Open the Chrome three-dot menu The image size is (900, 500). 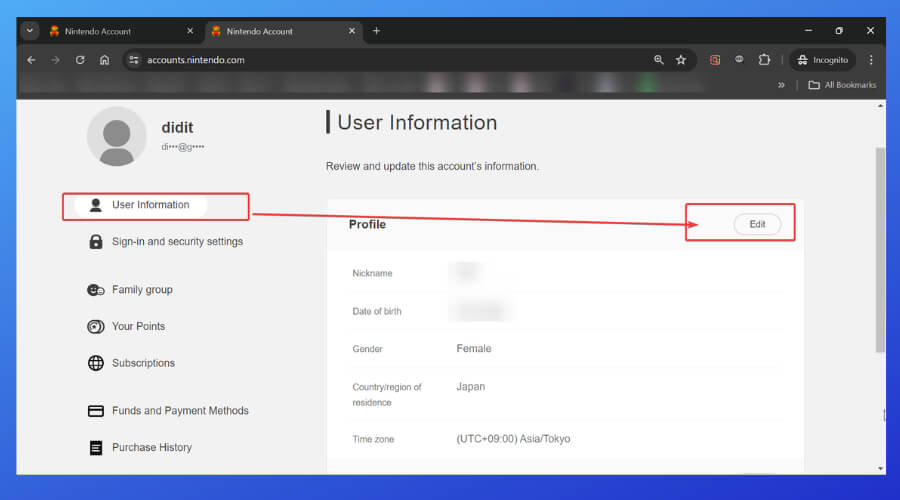point(871,60)
